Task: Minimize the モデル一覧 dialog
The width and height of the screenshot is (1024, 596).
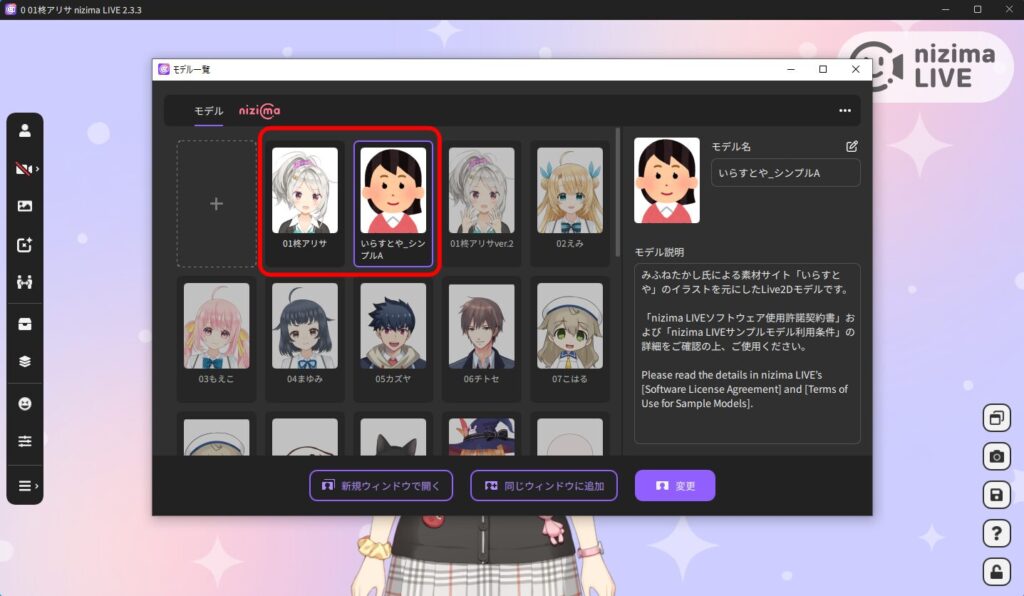Action: 791,69
